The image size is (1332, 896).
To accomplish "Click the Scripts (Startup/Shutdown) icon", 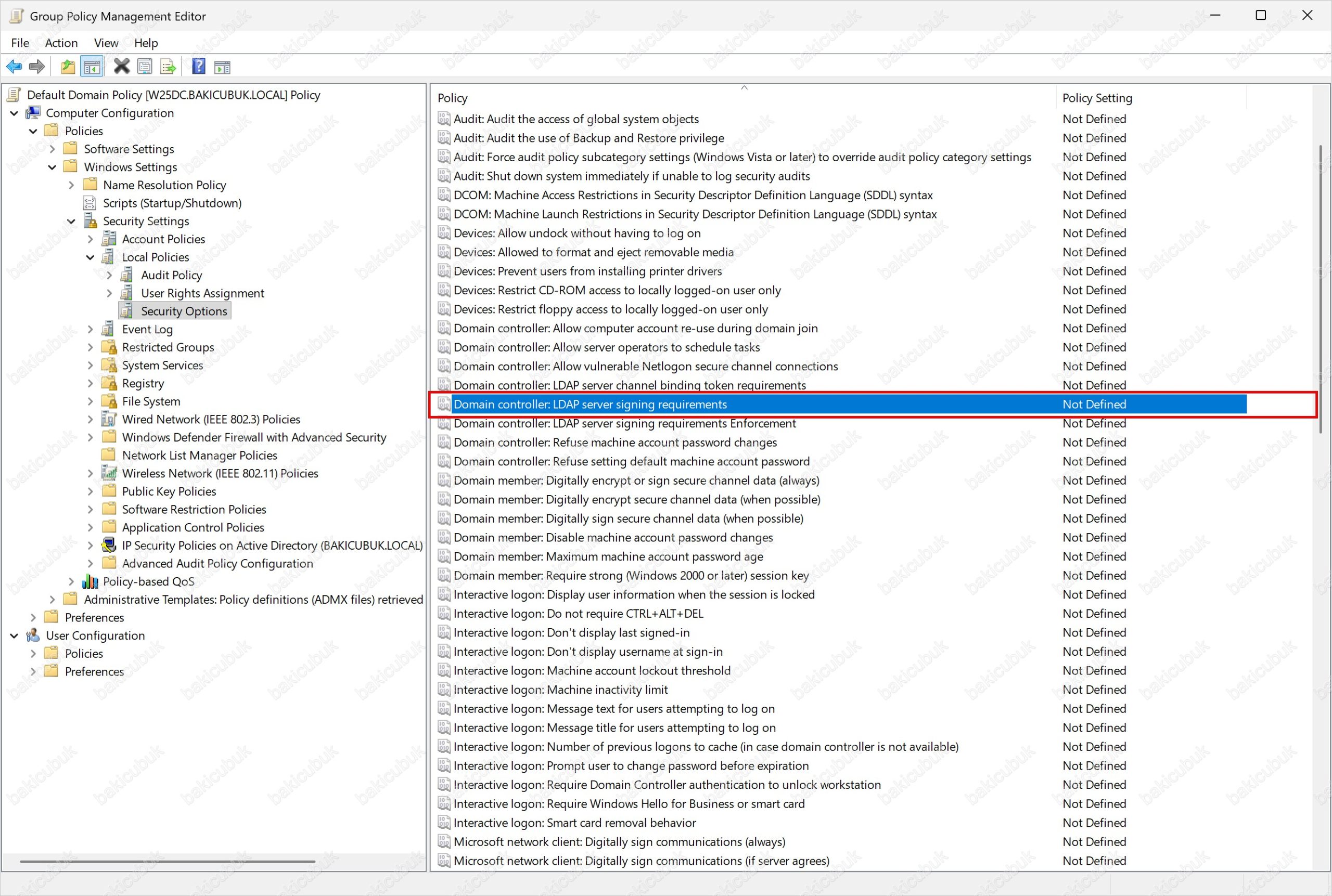I will point(89,203).
